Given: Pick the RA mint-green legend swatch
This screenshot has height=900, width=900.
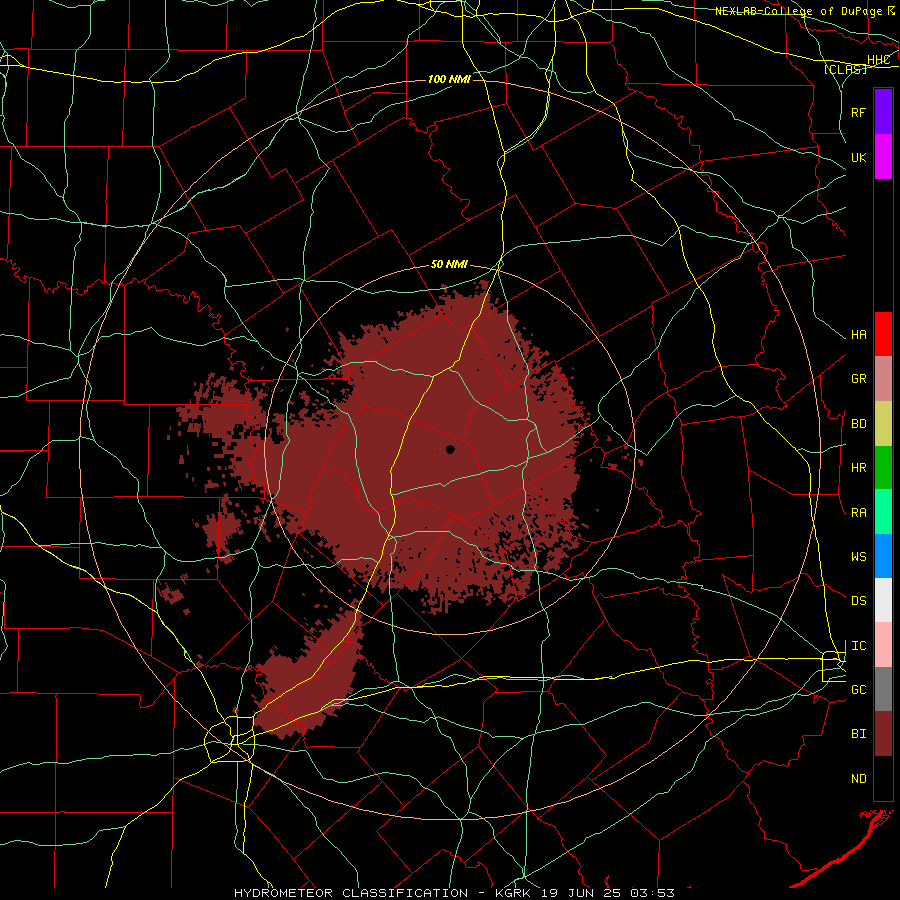Looking at the screenshot, I should click(883, 512).
